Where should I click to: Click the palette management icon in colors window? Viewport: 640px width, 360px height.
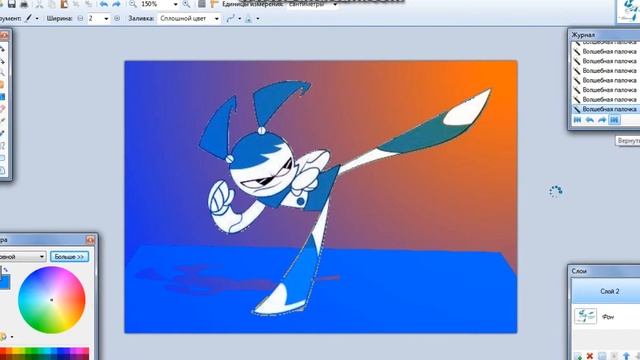coord(3,337)
